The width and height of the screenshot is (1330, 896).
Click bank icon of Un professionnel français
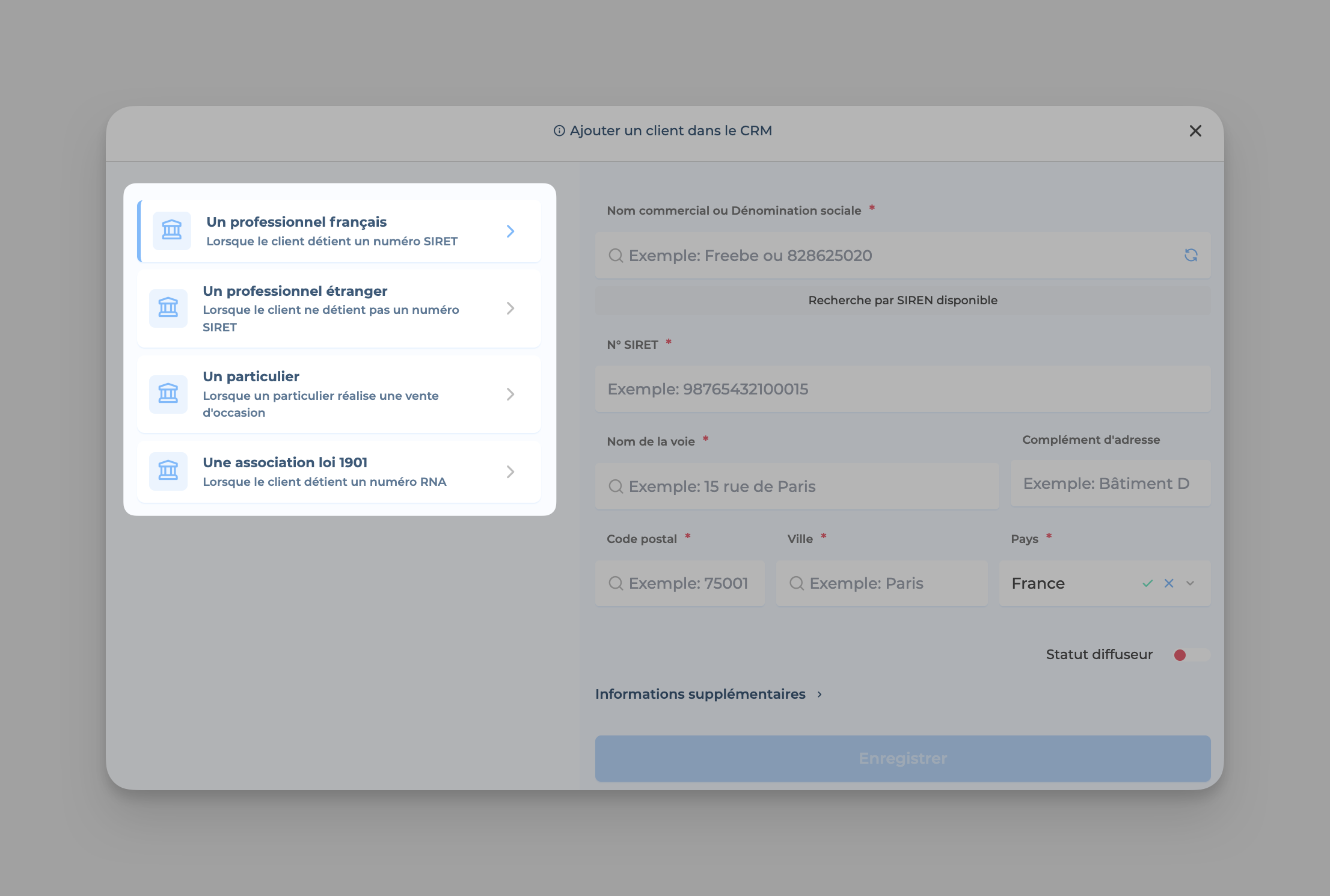[x=172, y=230]
